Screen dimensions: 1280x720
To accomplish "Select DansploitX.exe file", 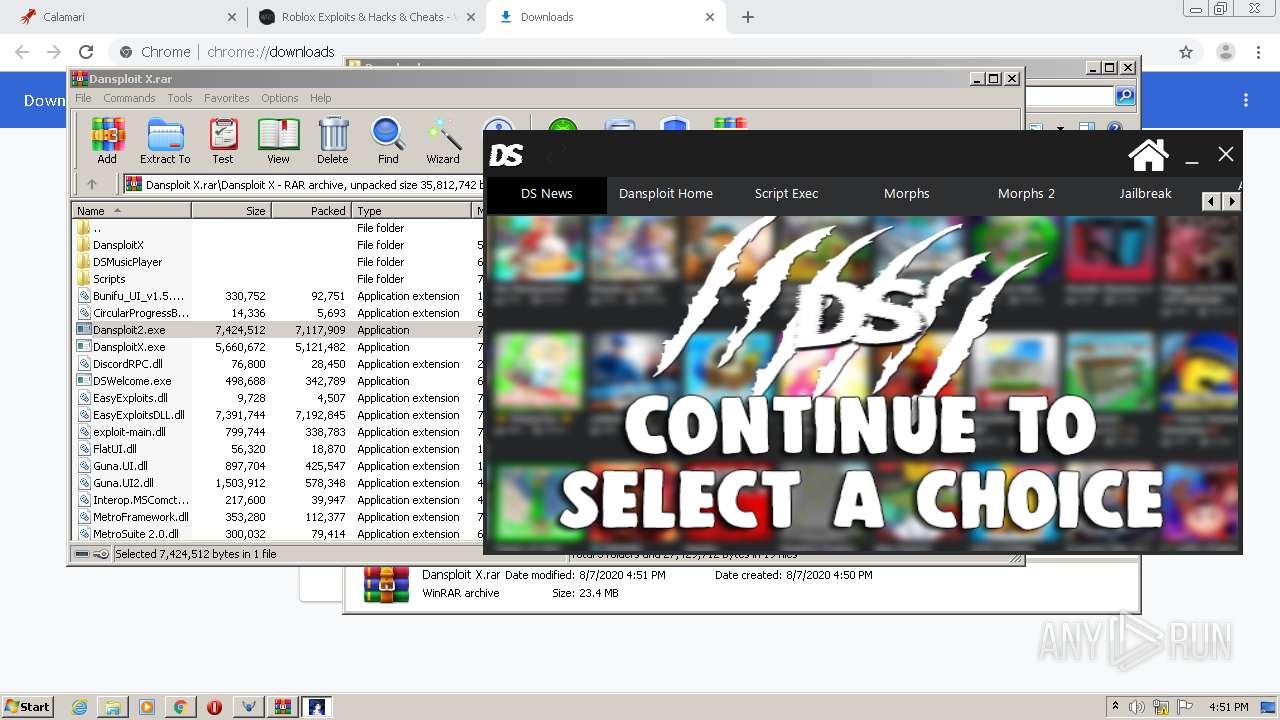I will (277, 347).
